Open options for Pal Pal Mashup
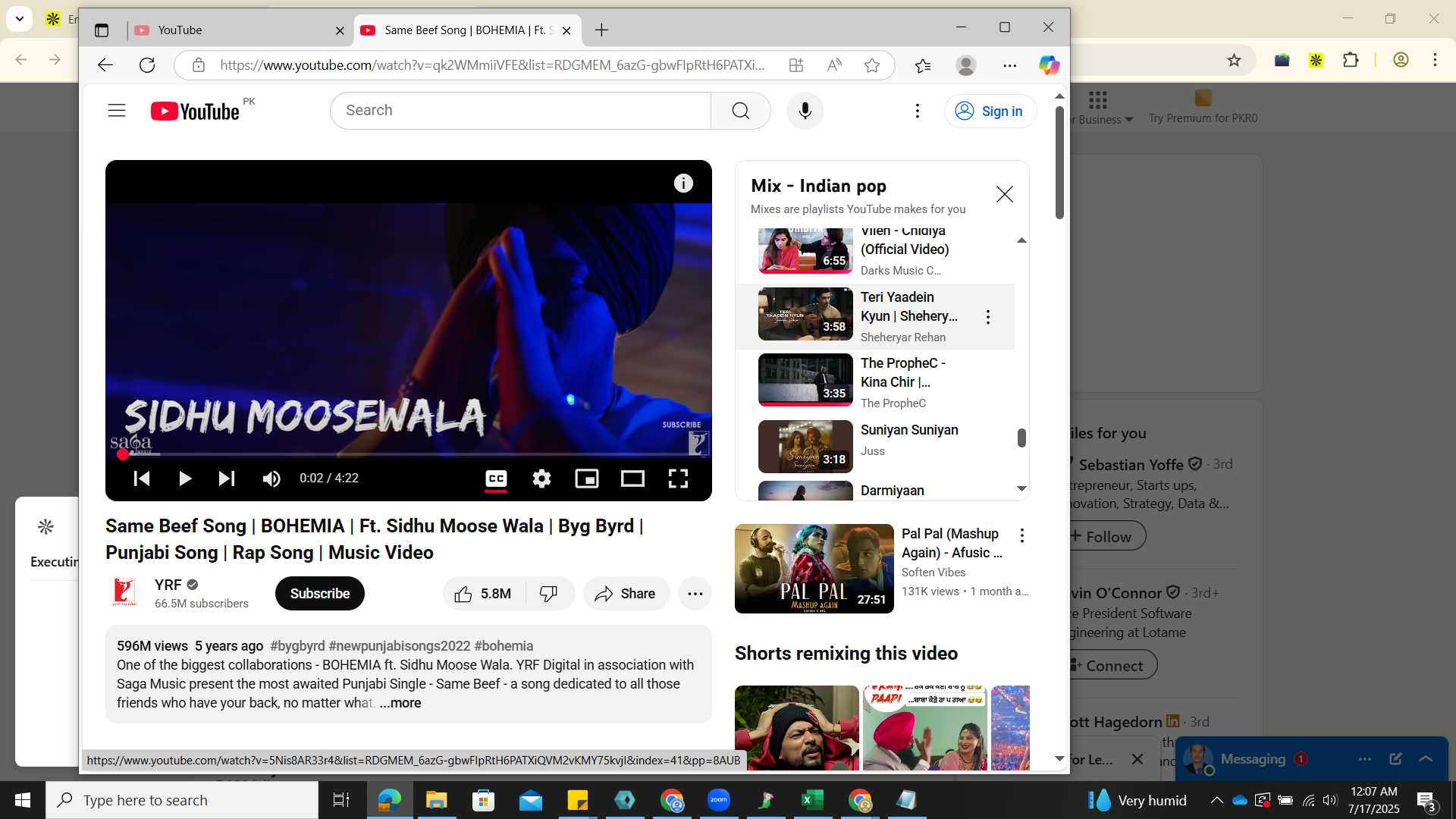This screenshot has height=819, width=1456. point(1022,535)
